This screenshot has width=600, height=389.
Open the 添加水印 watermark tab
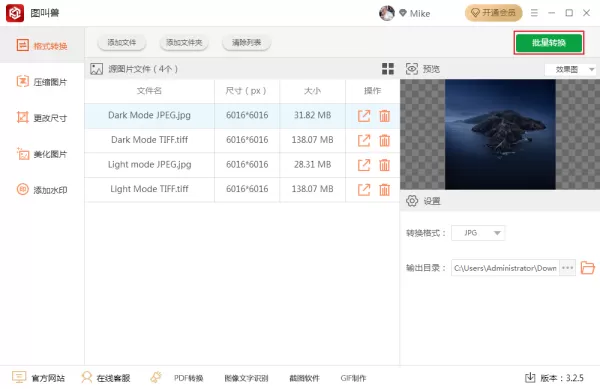[42, 190]
